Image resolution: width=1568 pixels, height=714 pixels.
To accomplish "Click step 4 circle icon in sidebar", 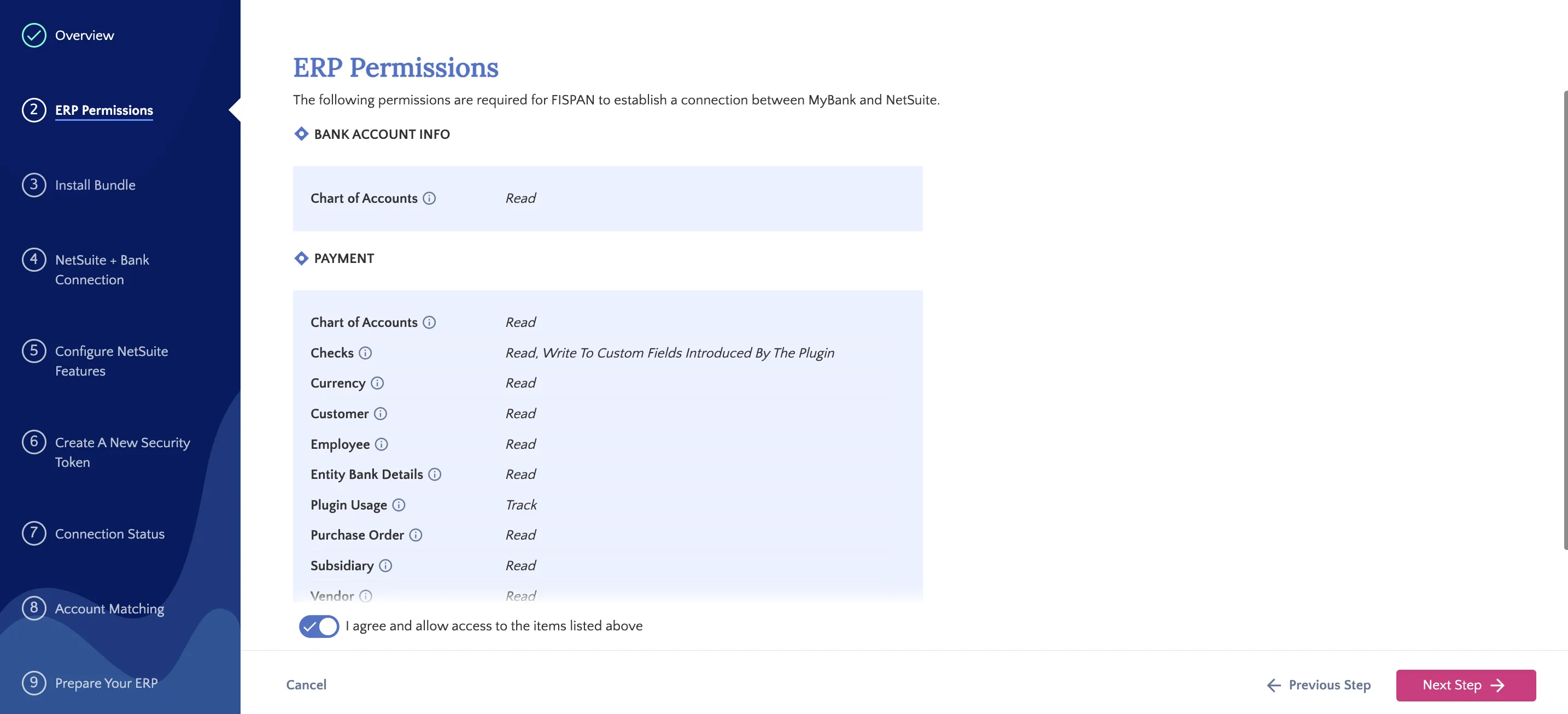I will (x=34, y=260).
